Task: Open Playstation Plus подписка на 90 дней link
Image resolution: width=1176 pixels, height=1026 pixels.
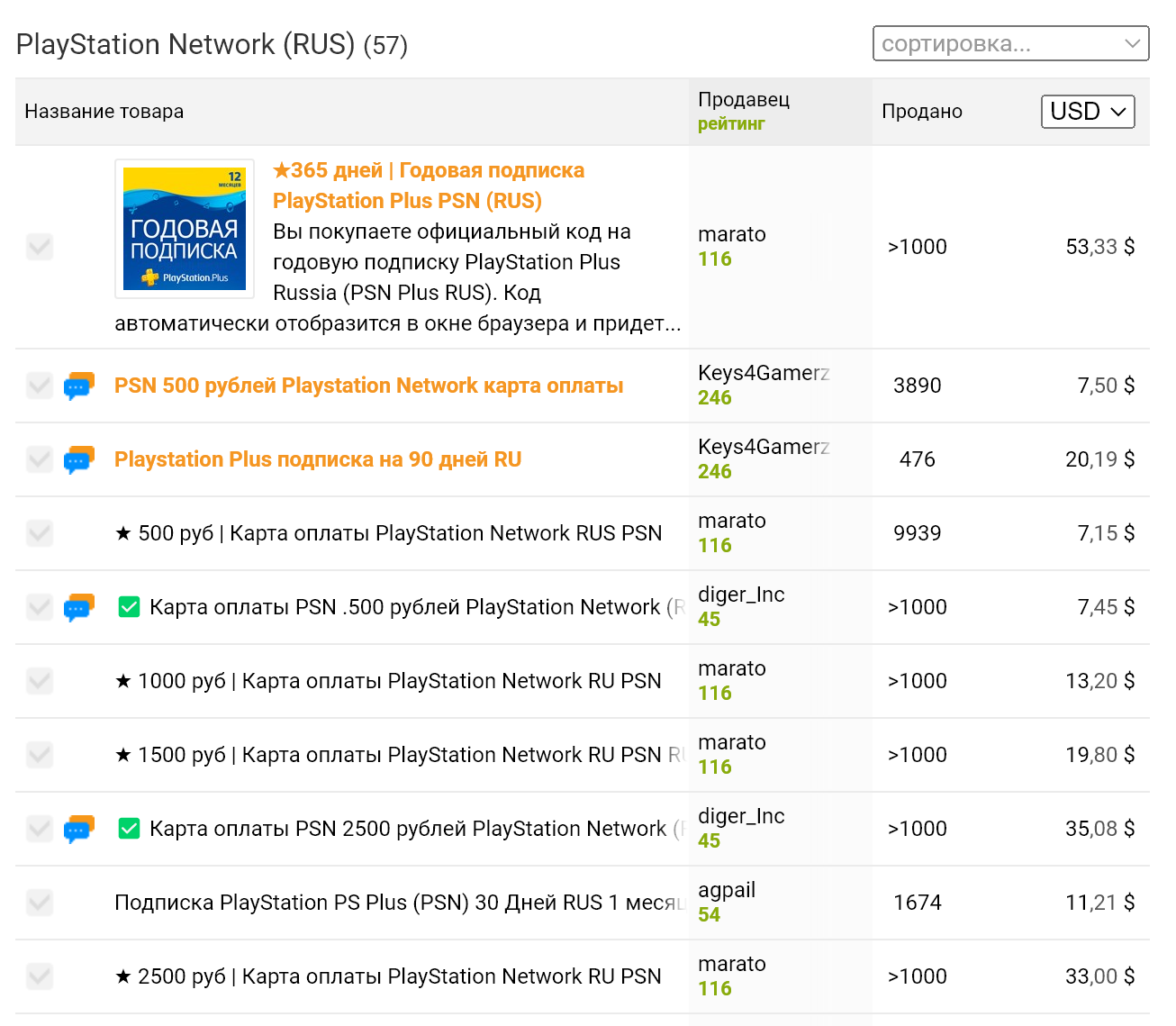Action: coord(318,459)
